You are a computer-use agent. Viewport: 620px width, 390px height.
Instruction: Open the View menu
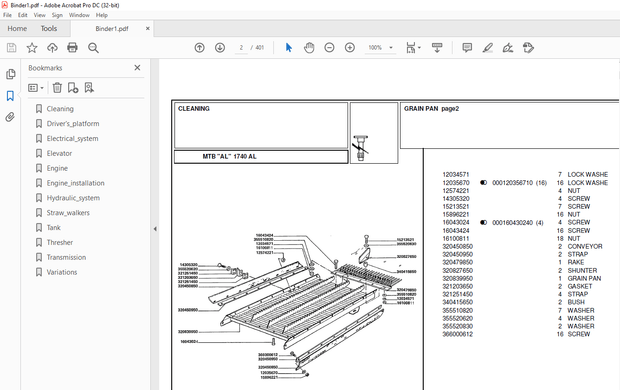click(40, 15)
